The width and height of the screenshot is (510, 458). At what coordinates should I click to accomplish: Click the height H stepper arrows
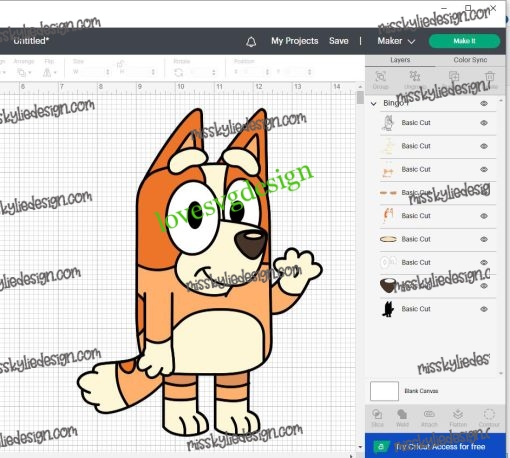[x=153, y=72]
